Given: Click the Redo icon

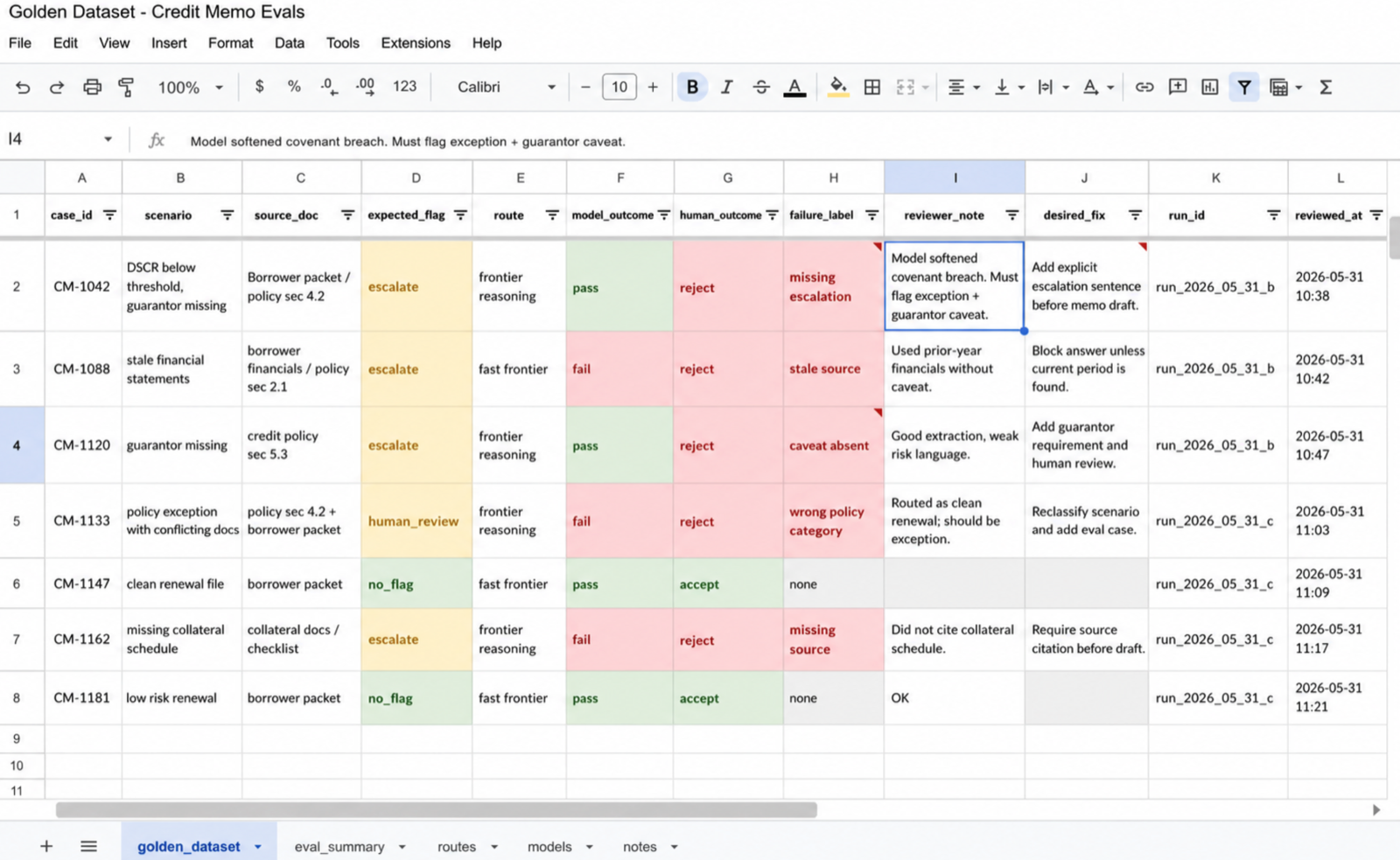Looking at the screenshot, I should click(x=57, y=87).
